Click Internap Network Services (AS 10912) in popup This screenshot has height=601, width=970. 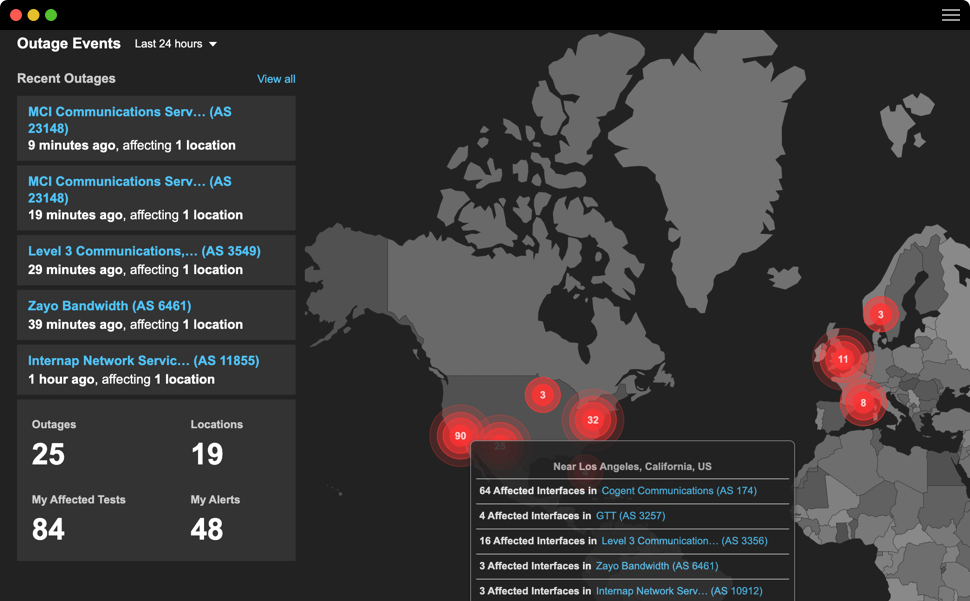[x=678, y=591]
